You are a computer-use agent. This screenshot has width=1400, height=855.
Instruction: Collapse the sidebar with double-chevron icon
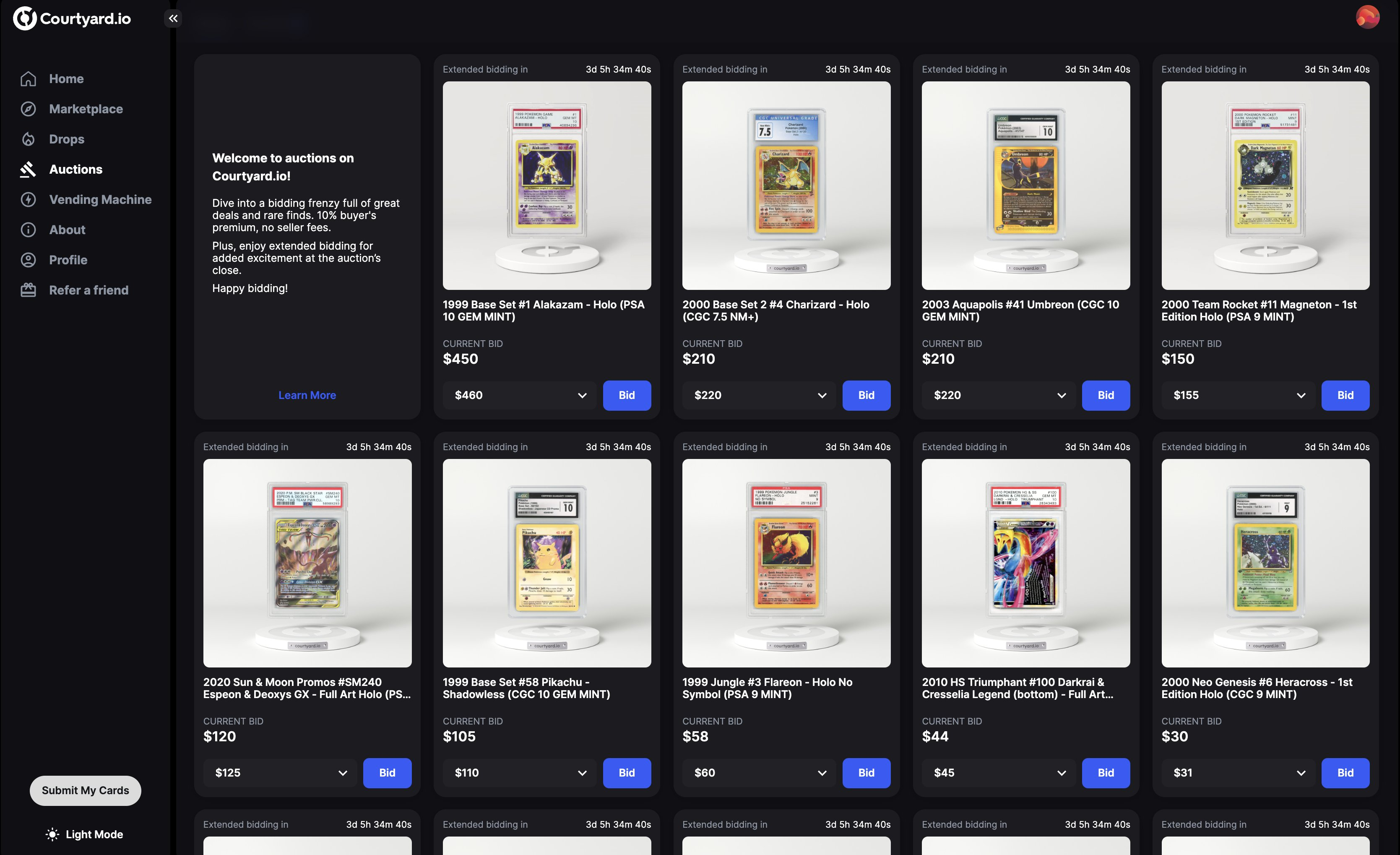[173, 18]
